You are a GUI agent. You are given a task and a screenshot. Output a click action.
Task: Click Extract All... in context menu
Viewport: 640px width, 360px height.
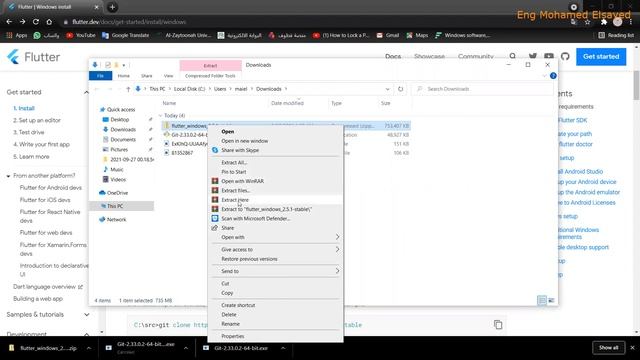coord(234,162)
